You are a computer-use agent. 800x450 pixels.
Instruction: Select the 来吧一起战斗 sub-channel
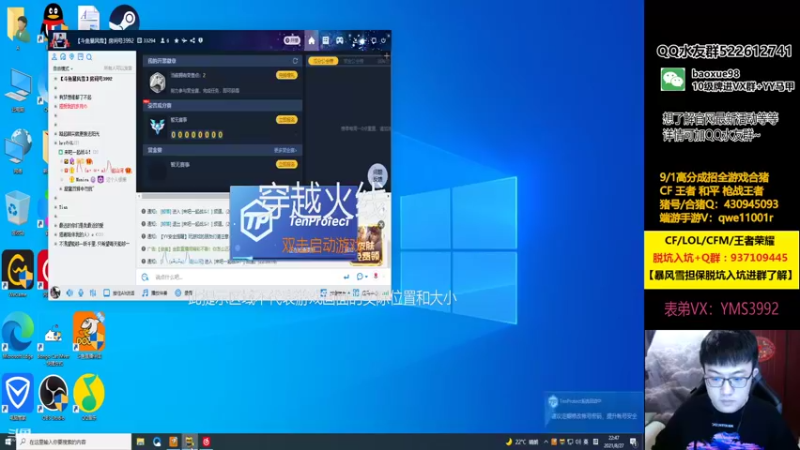pyautogui.click(x=78, y=152)
